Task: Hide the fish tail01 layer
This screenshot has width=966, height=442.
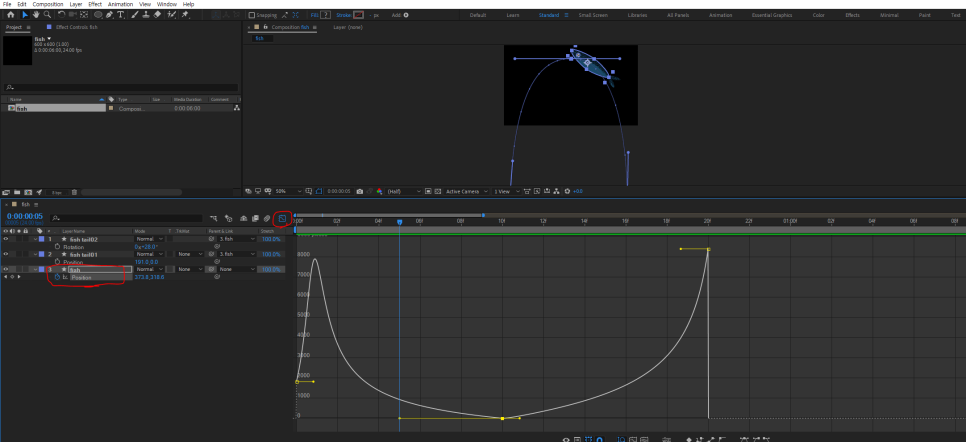Action: click(x=6, y=253)
